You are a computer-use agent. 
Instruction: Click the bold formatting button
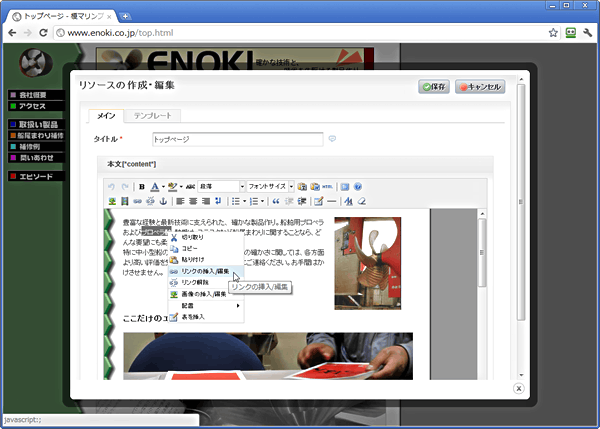click(142, 187)
